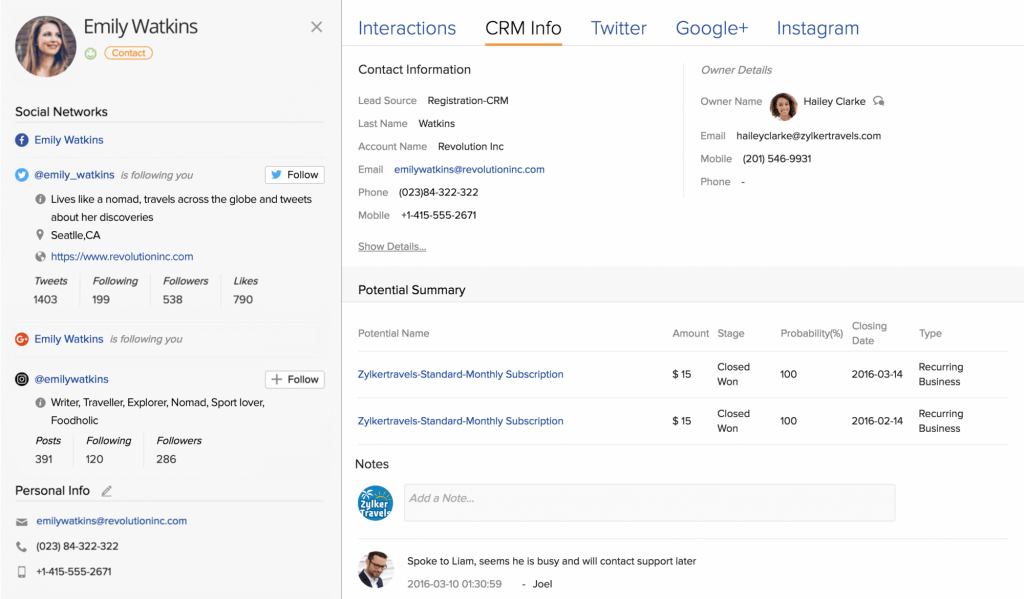Open the Twitter tab
Viewport: 1024px width, 599px height.
click(618, 29)
